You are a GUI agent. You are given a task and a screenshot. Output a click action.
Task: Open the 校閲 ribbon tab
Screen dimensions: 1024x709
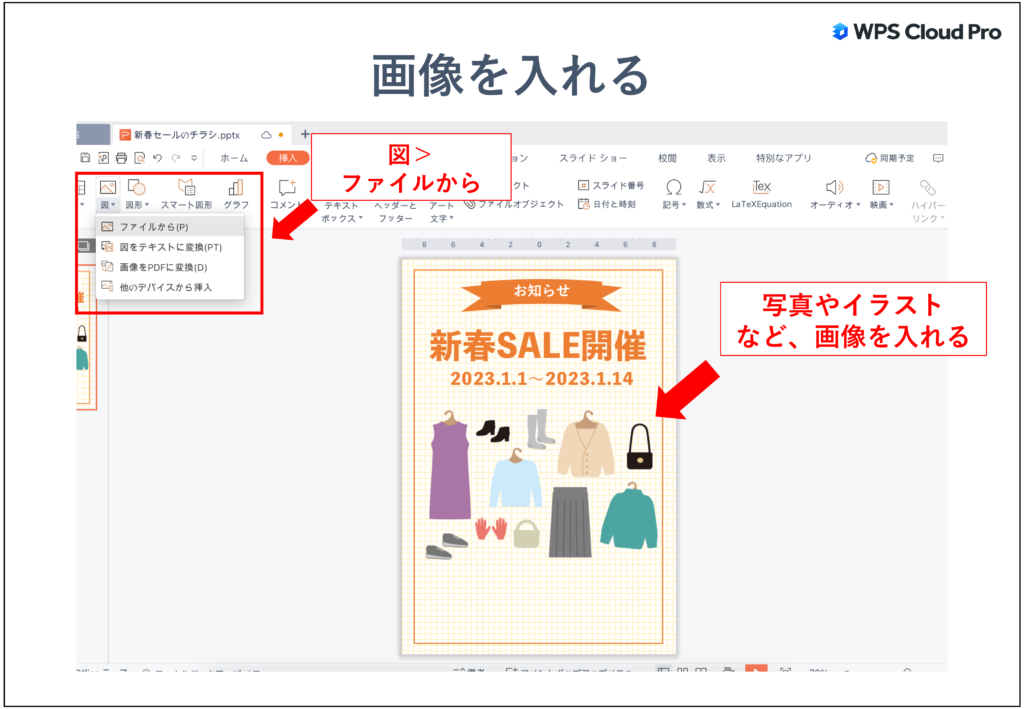pyautogui.click(x=668, y=158)
